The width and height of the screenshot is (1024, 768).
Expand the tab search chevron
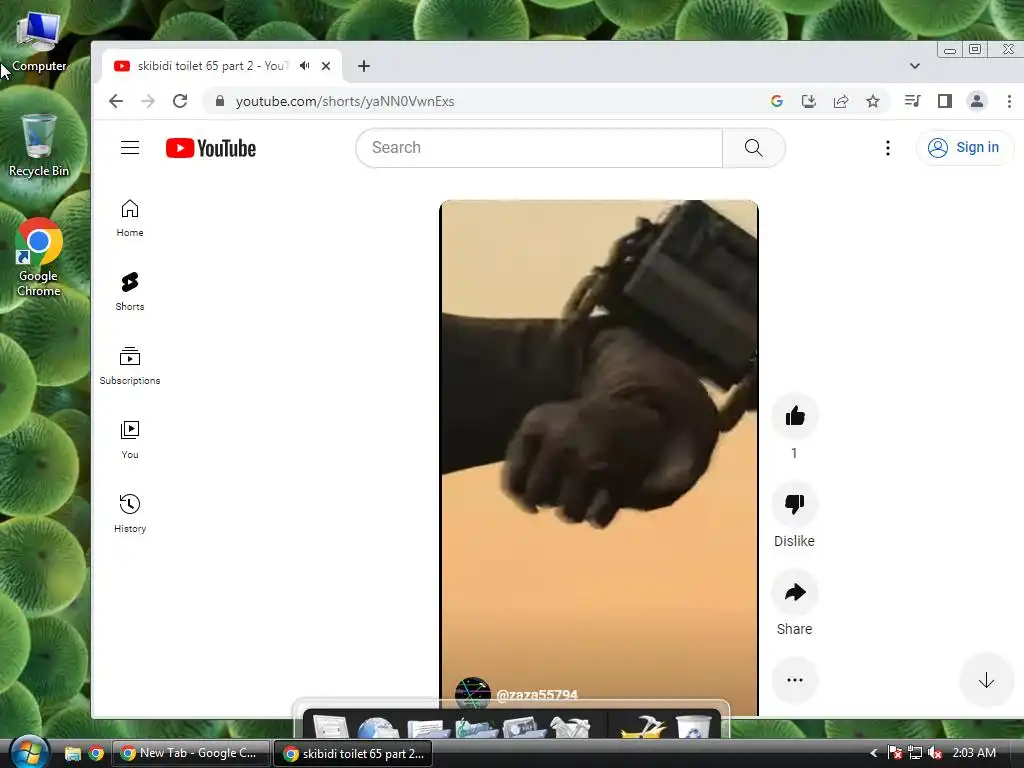pyautogui.click(x=915, y=66)
